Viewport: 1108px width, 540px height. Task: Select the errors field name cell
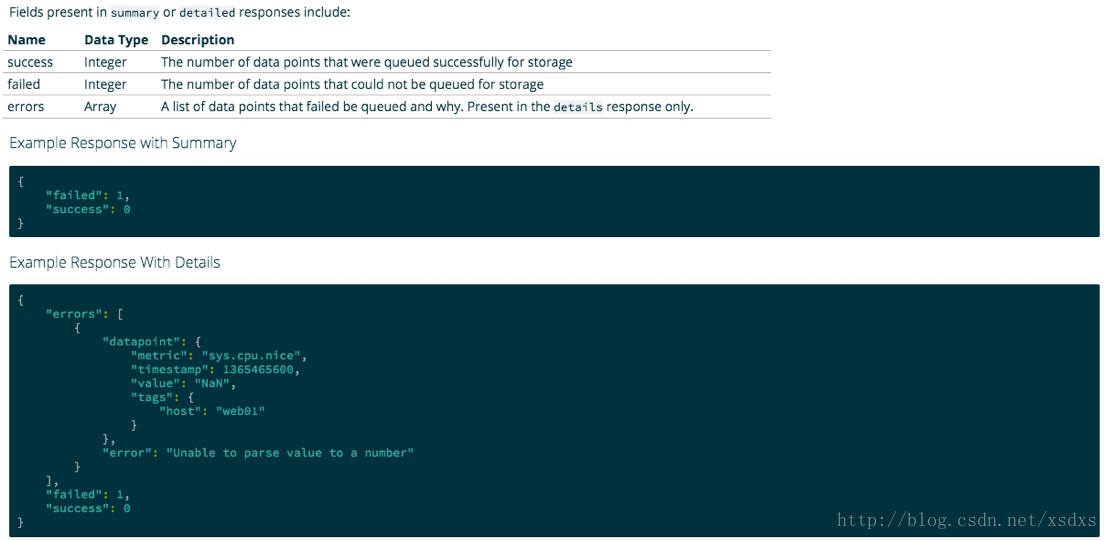tap(25, 107)
